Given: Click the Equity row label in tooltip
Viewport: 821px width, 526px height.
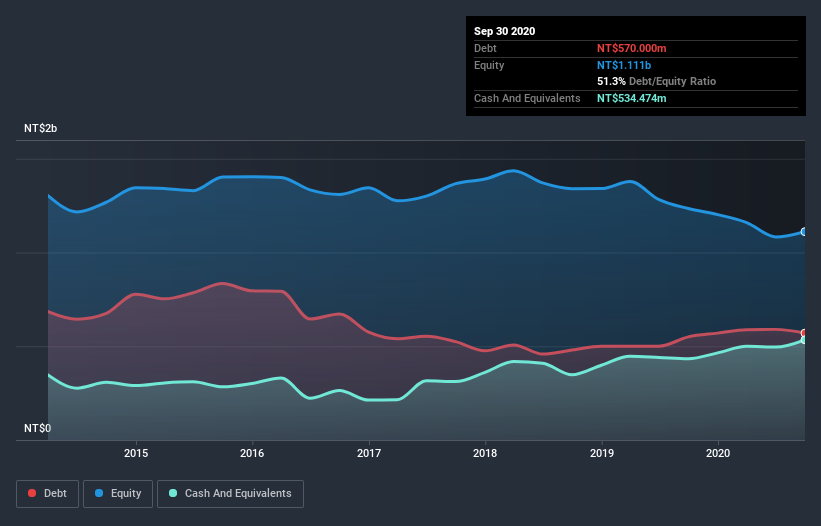Looking at the screenshot, I should coord(489,65).
